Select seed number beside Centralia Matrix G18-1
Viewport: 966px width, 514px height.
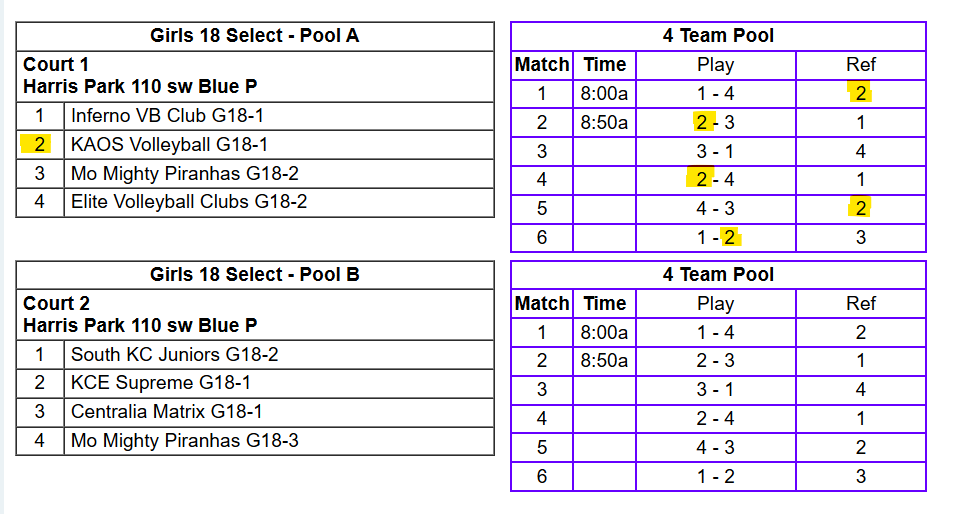[39, 412]
